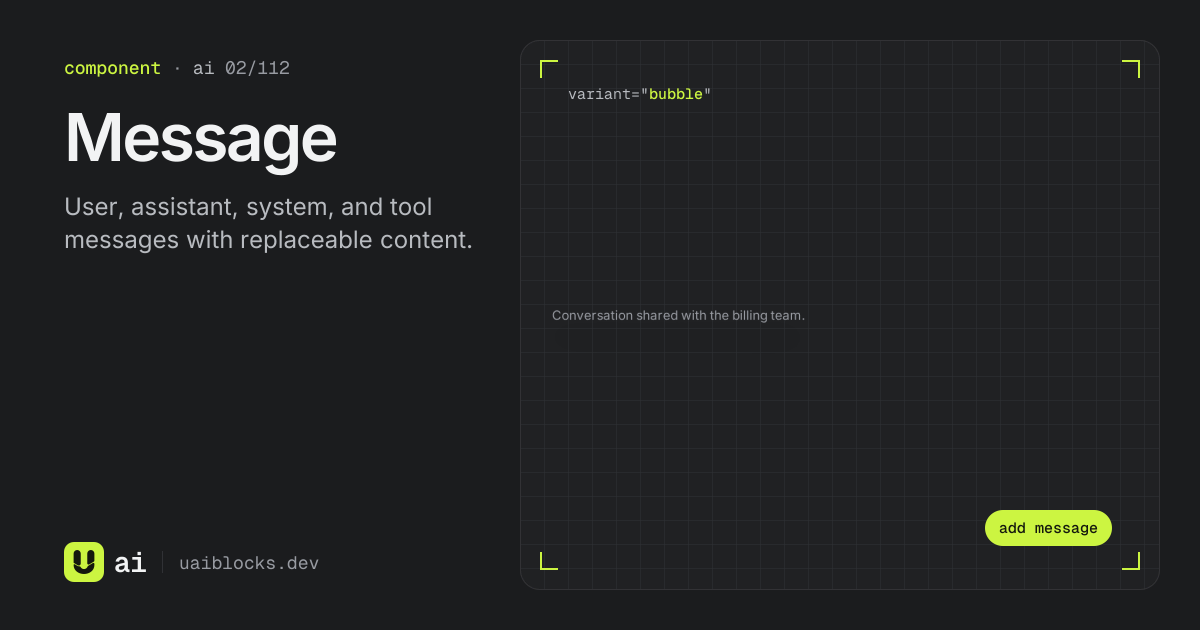Screen dimensions: 1200x630
Task: Click the bottom-right corner bracket marker
Action: coord(1131,561)
